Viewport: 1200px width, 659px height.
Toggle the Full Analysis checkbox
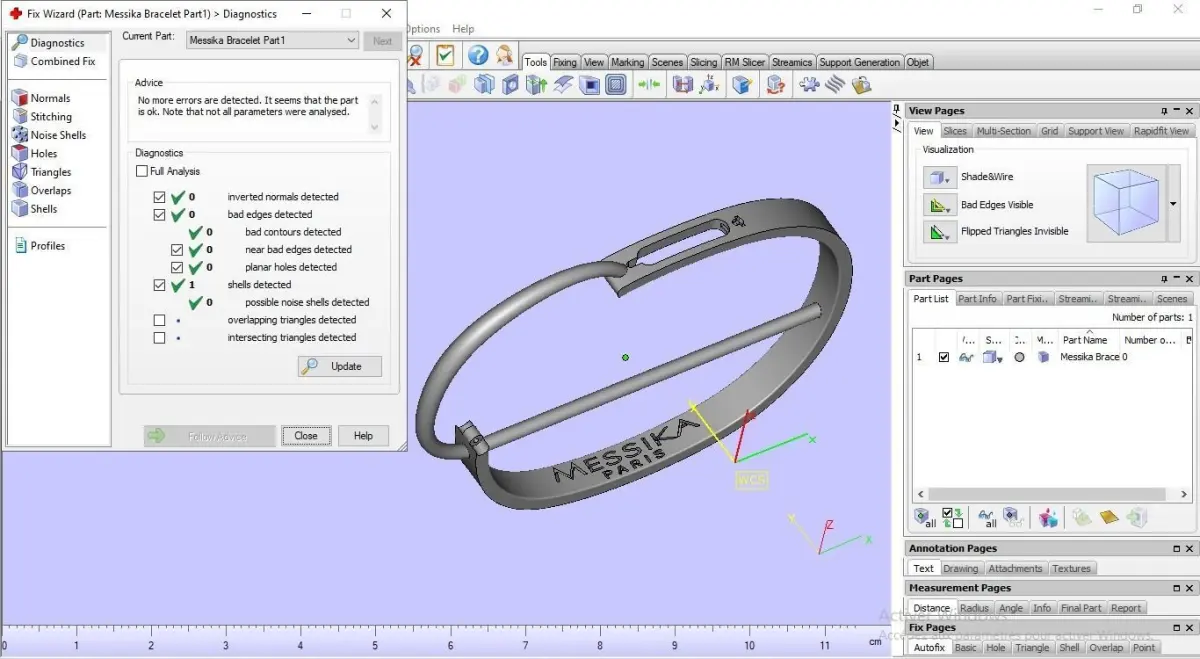[x=142, y=172]
